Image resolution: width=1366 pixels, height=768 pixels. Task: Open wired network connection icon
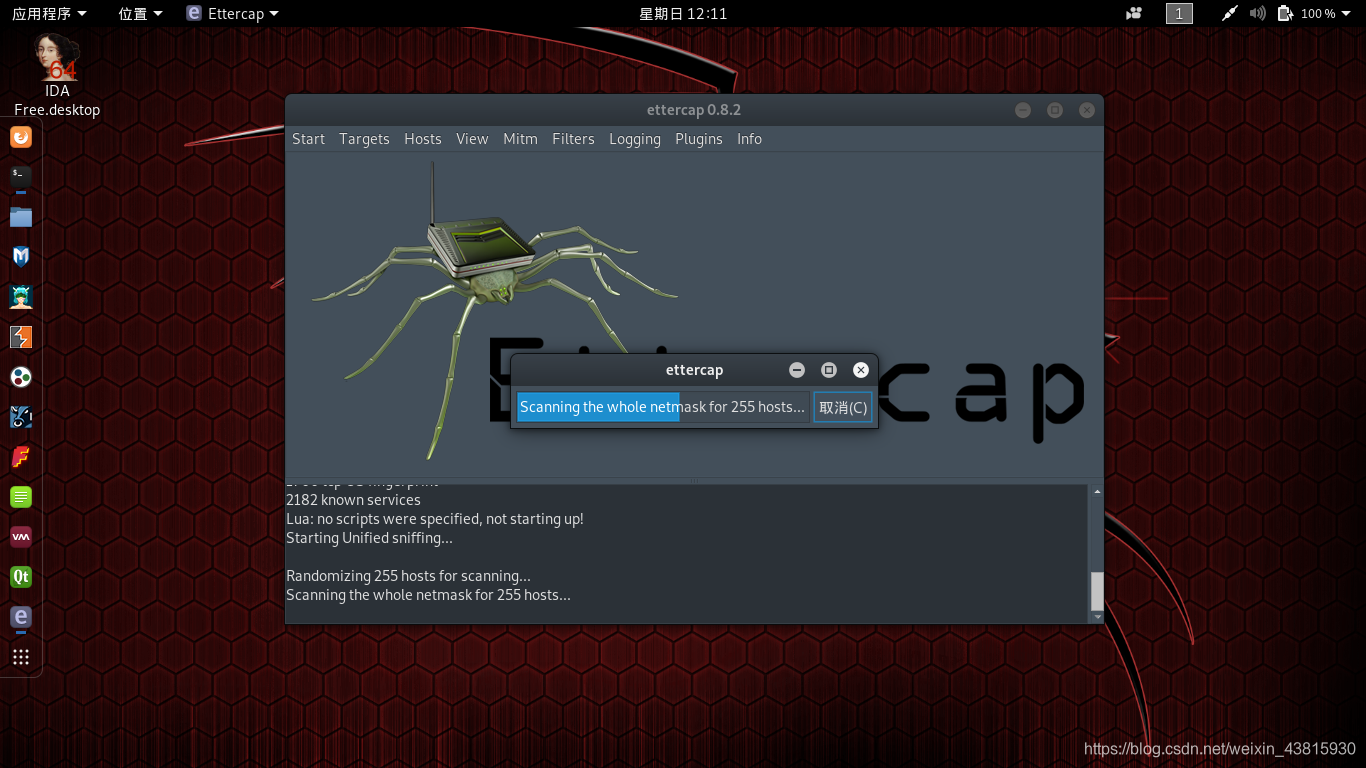[x=1230, y=13]
